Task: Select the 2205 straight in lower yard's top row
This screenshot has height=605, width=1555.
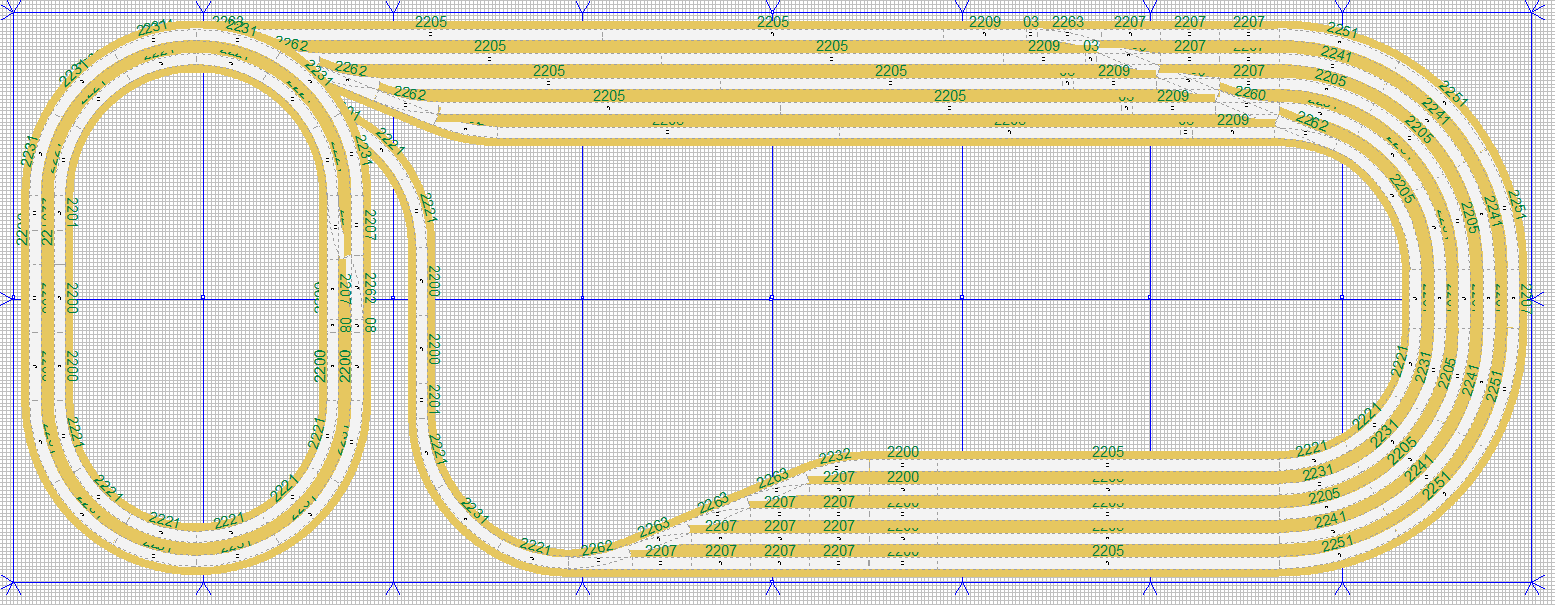Action: (1108, 453)
